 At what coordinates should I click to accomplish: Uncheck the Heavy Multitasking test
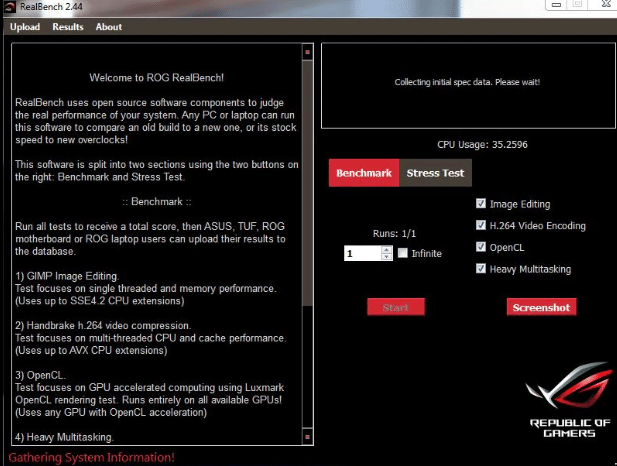[480, 268]
